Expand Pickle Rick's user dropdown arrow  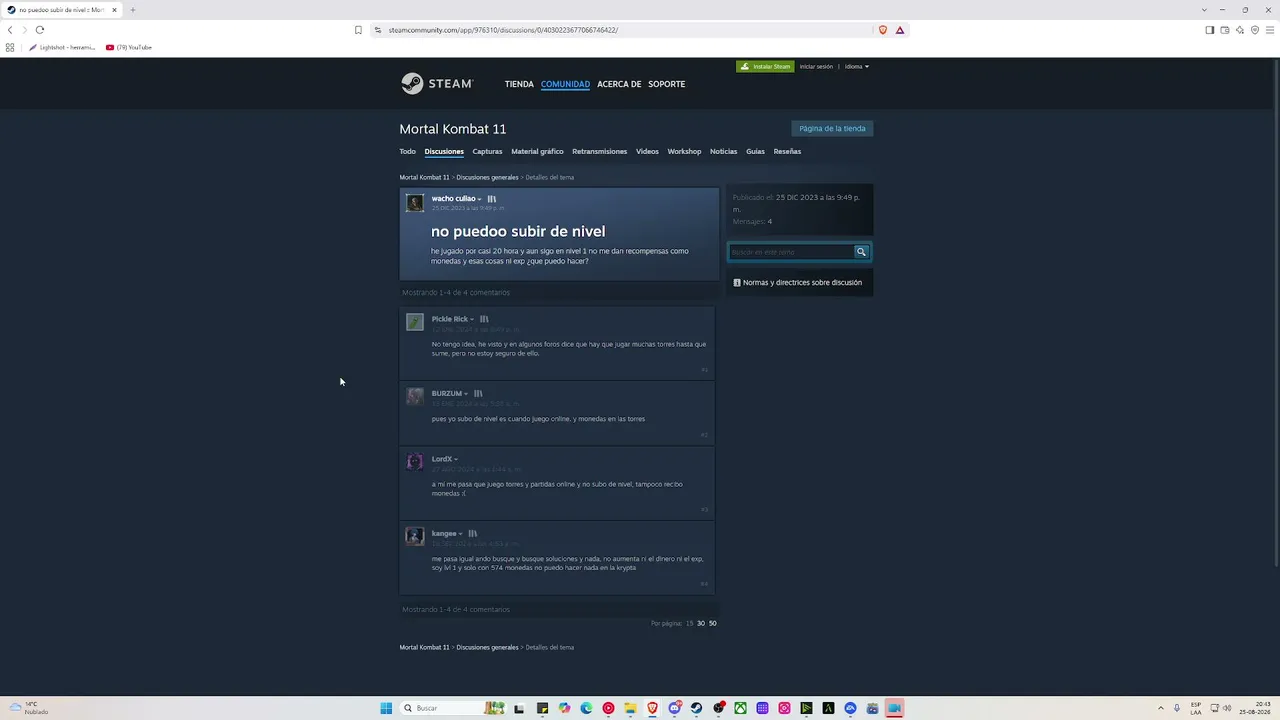pos(472,319)
